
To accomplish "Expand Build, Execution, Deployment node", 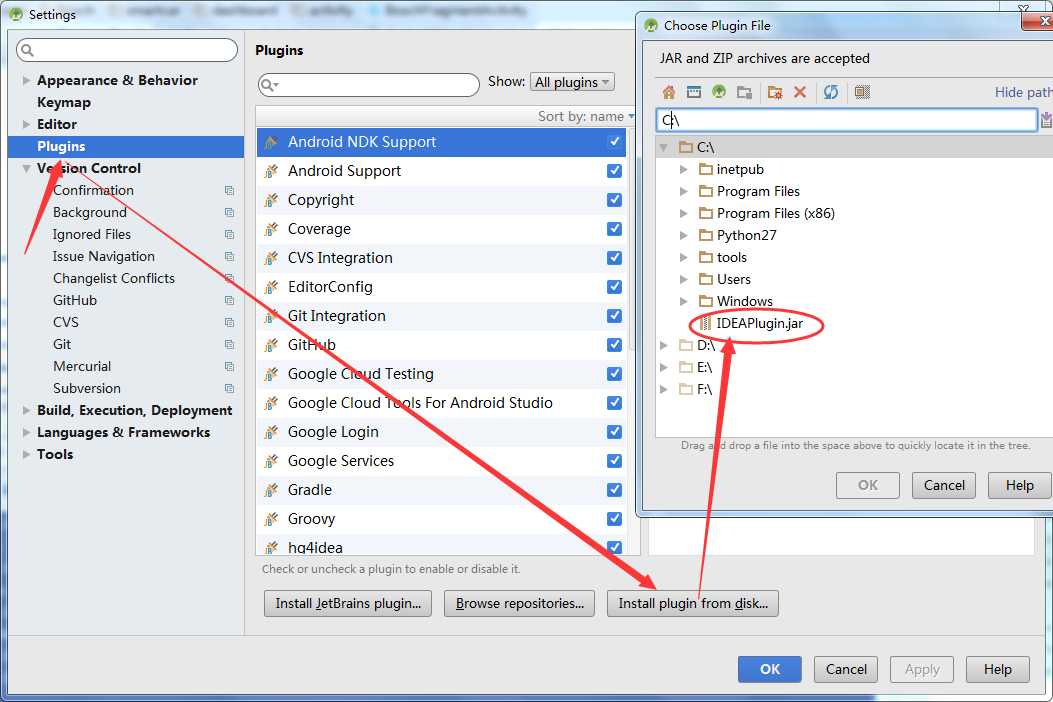I will click(26, 410).
